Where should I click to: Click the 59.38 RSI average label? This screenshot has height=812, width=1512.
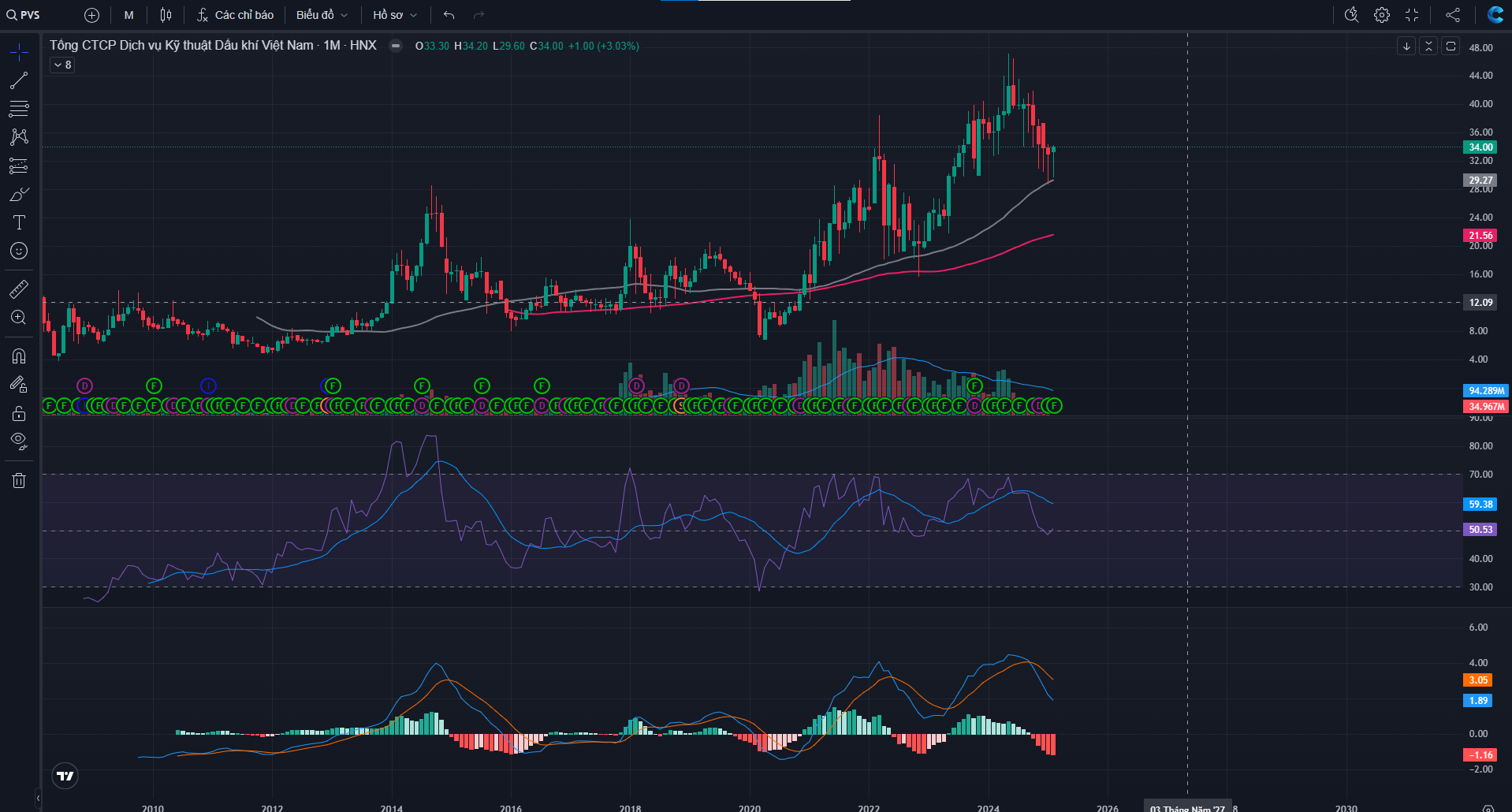[1480, 505]
